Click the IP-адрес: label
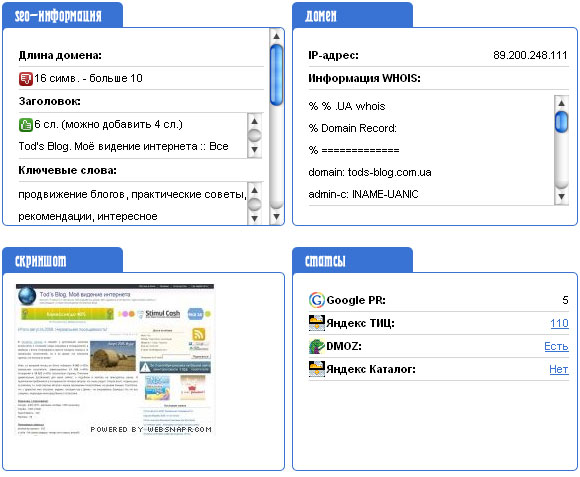This screenshot has height=477, width=580. pyautogui.click(x=333, y=55)
